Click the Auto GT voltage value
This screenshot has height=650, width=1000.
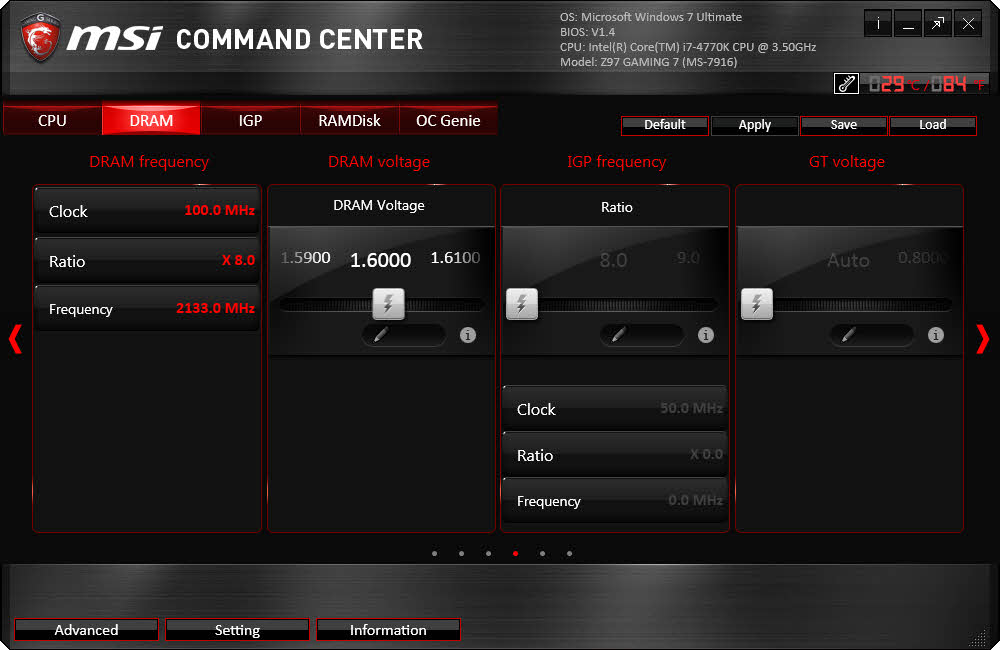(848, 260)
